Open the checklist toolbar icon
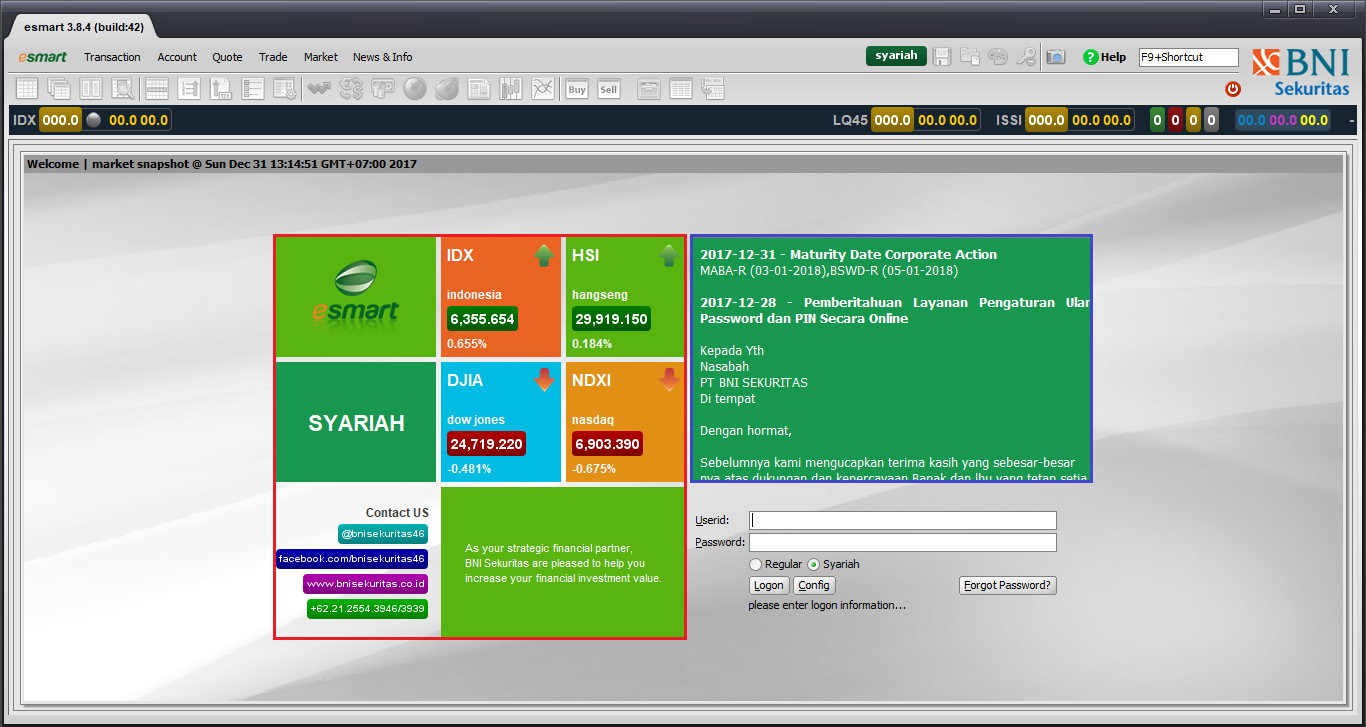 tap(253, 89)
